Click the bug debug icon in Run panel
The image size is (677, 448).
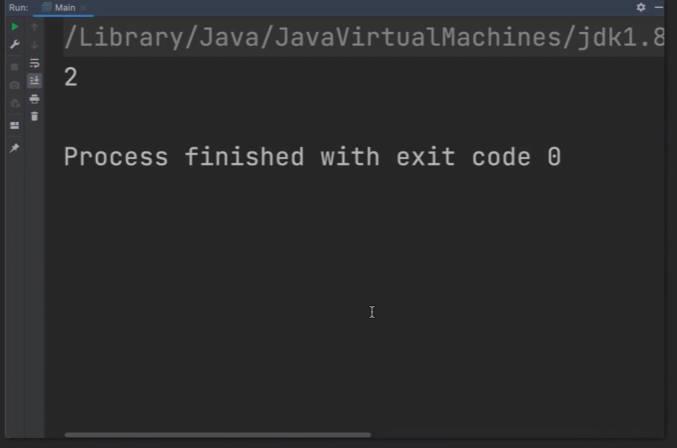coord(14,103)
